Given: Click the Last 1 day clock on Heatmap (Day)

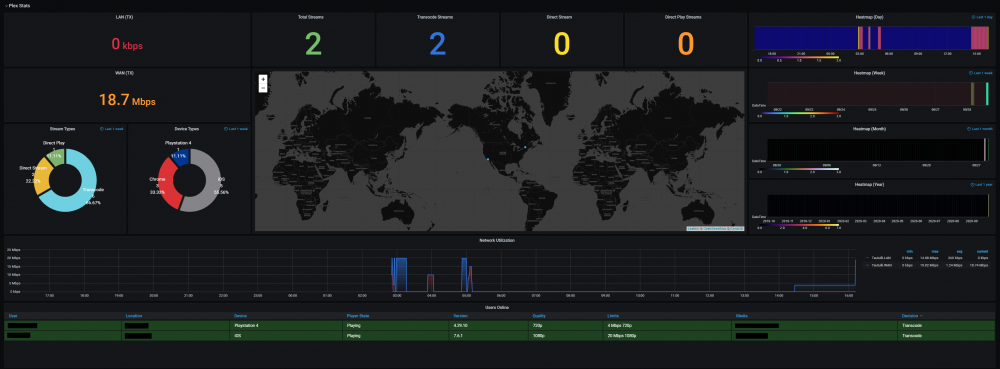Looking at the screenshot, I should tap(983, 17).
